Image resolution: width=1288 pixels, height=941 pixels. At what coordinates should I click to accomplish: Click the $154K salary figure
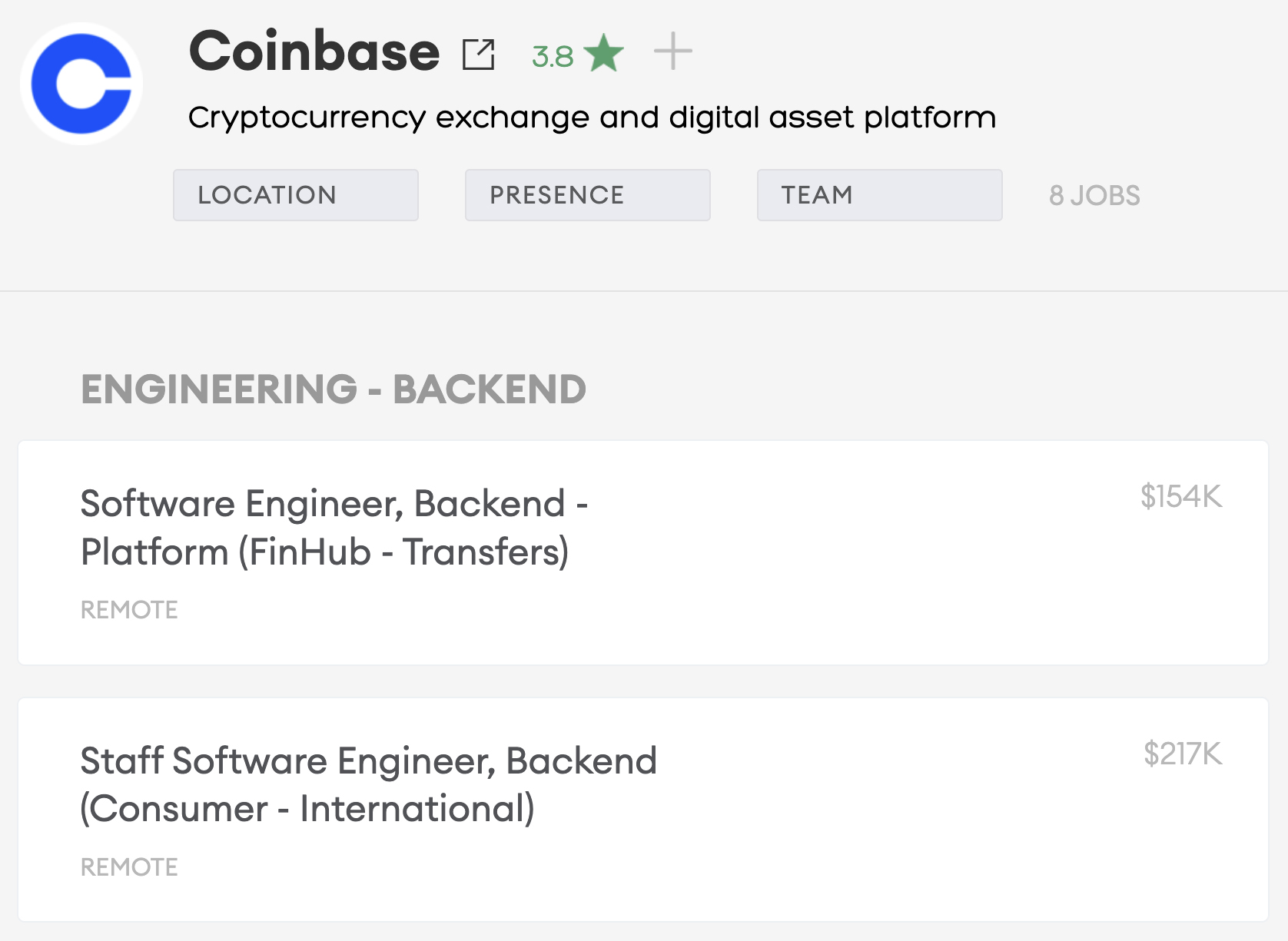coord(1180,496)
